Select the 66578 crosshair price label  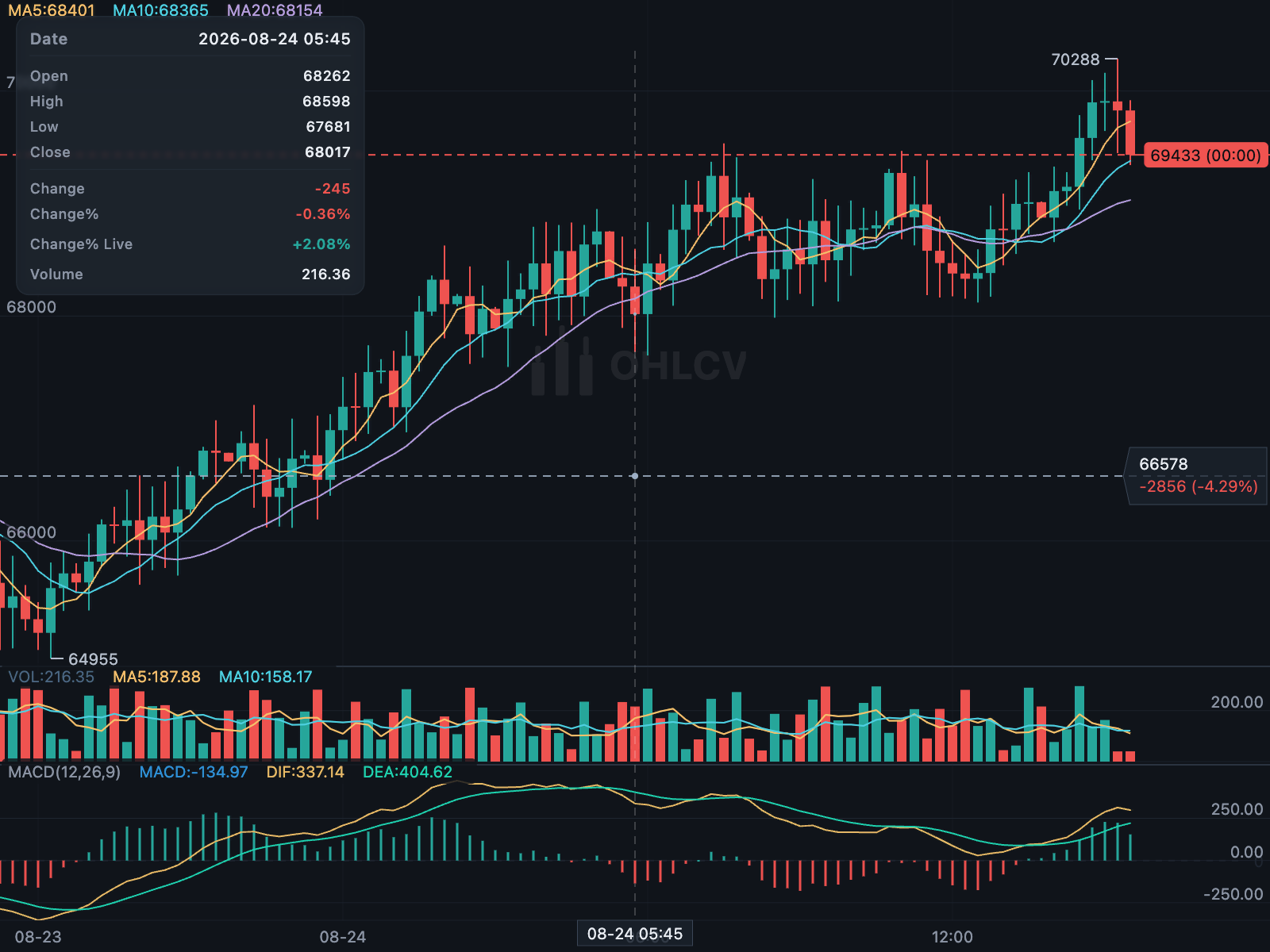(1164, 464)
